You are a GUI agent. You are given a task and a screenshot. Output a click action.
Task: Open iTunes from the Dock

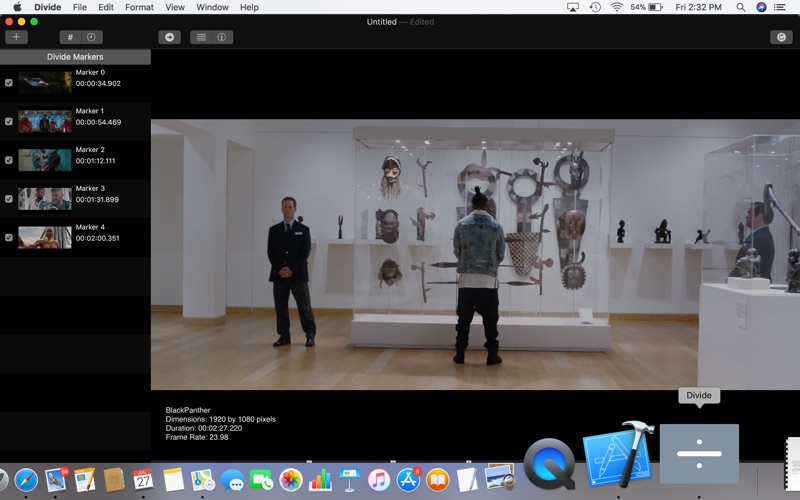[379, 480]
